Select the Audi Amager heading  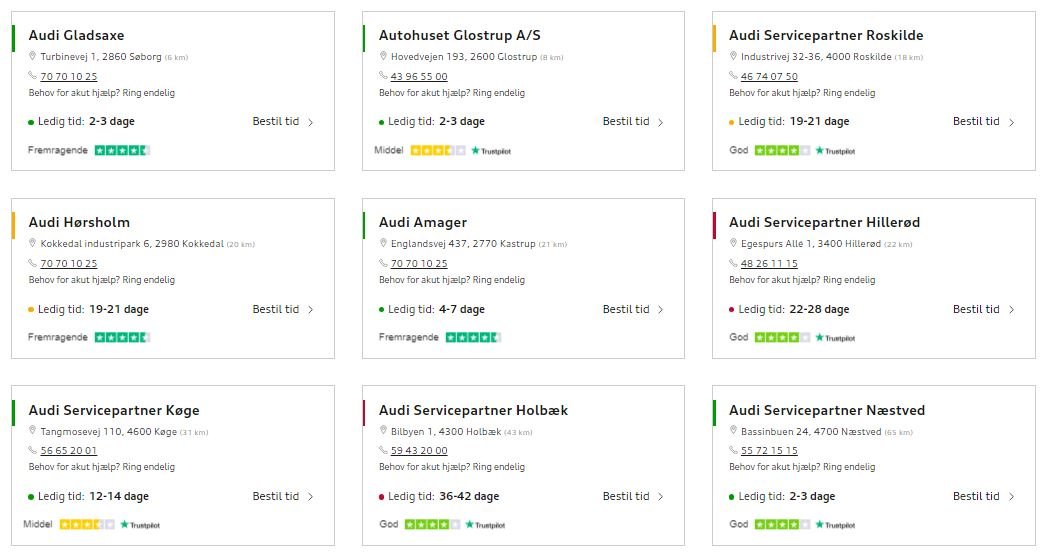(423, 223)
